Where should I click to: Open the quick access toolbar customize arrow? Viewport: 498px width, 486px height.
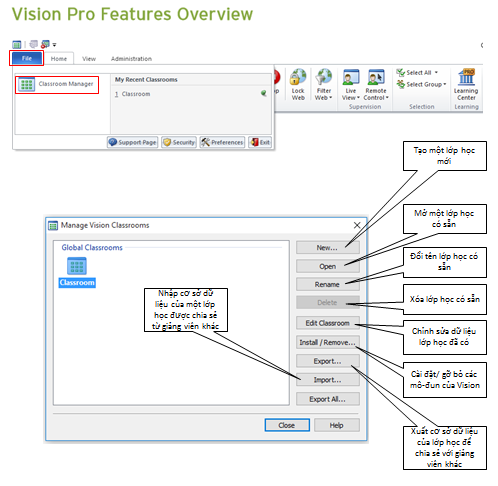coord(54,44)
